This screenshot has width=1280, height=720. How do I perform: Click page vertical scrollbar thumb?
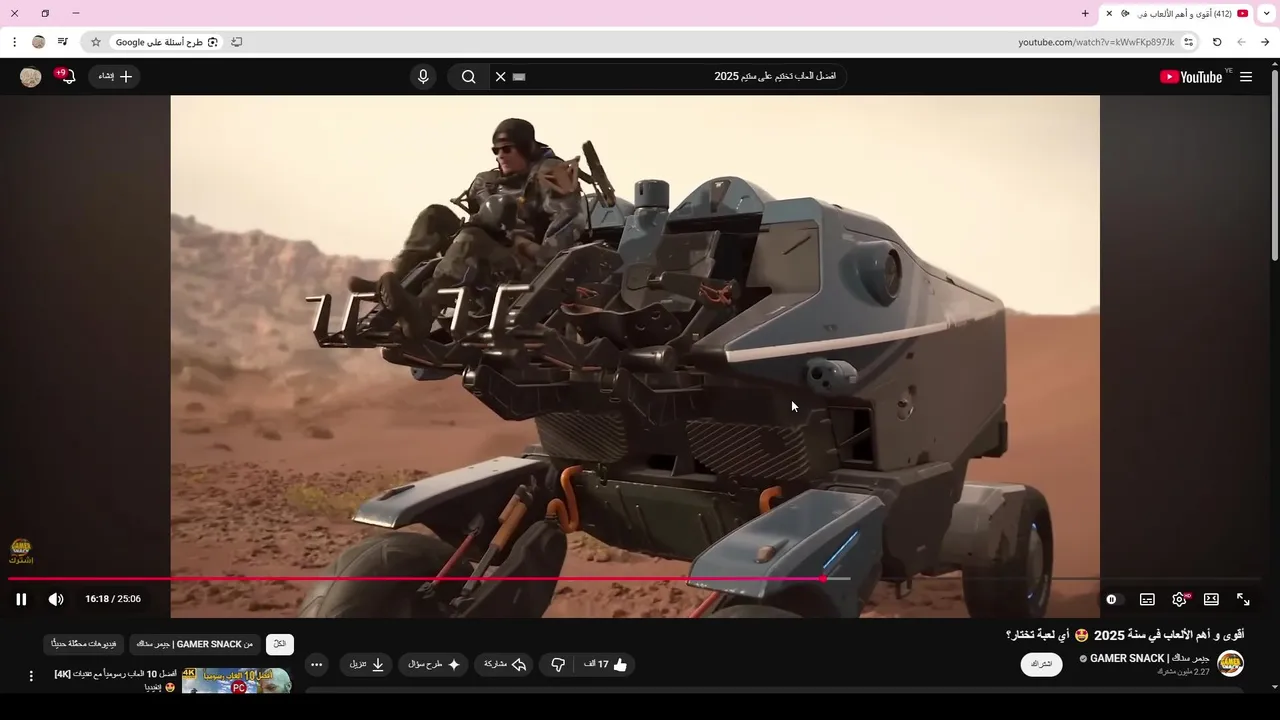(x=1274, y=165)
